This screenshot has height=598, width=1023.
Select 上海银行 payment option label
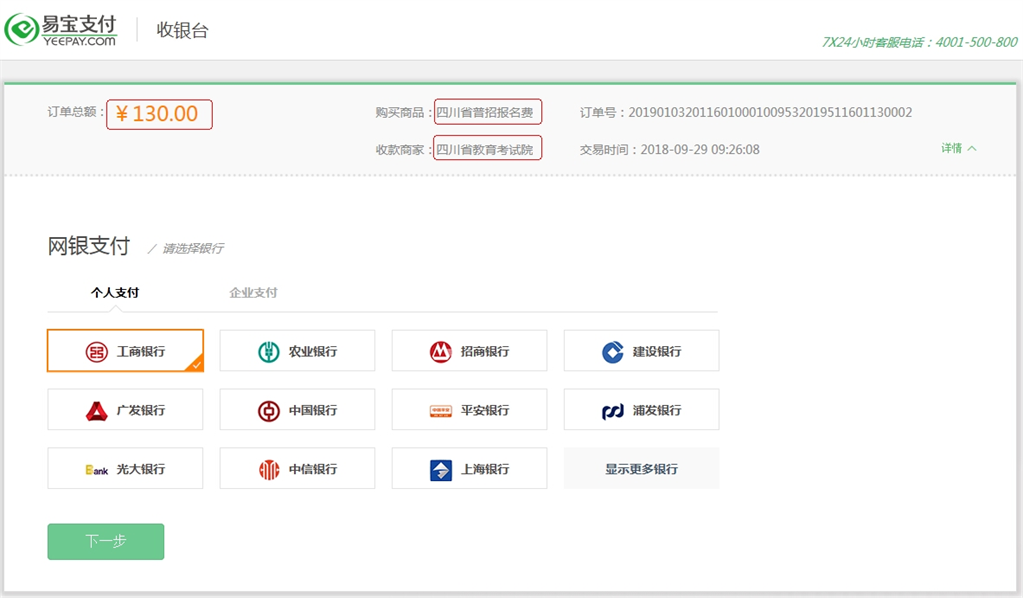tap(485, 469)
